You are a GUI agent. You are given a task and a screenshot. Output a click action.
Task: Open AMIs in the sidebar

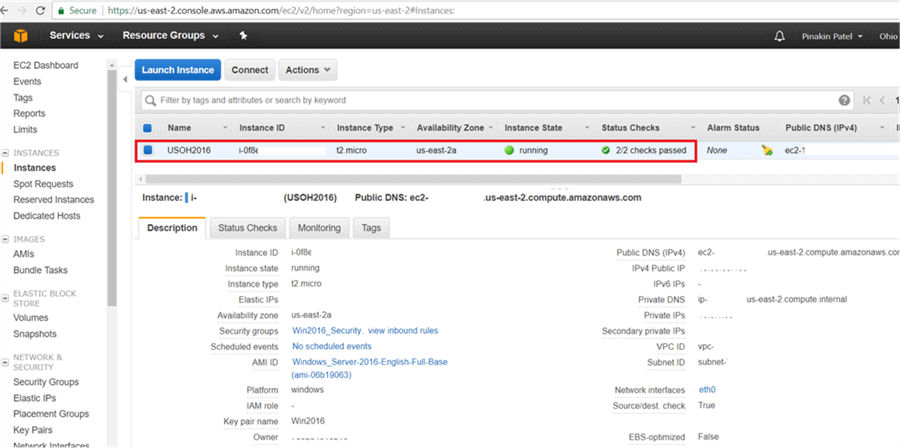pos(24,254)
